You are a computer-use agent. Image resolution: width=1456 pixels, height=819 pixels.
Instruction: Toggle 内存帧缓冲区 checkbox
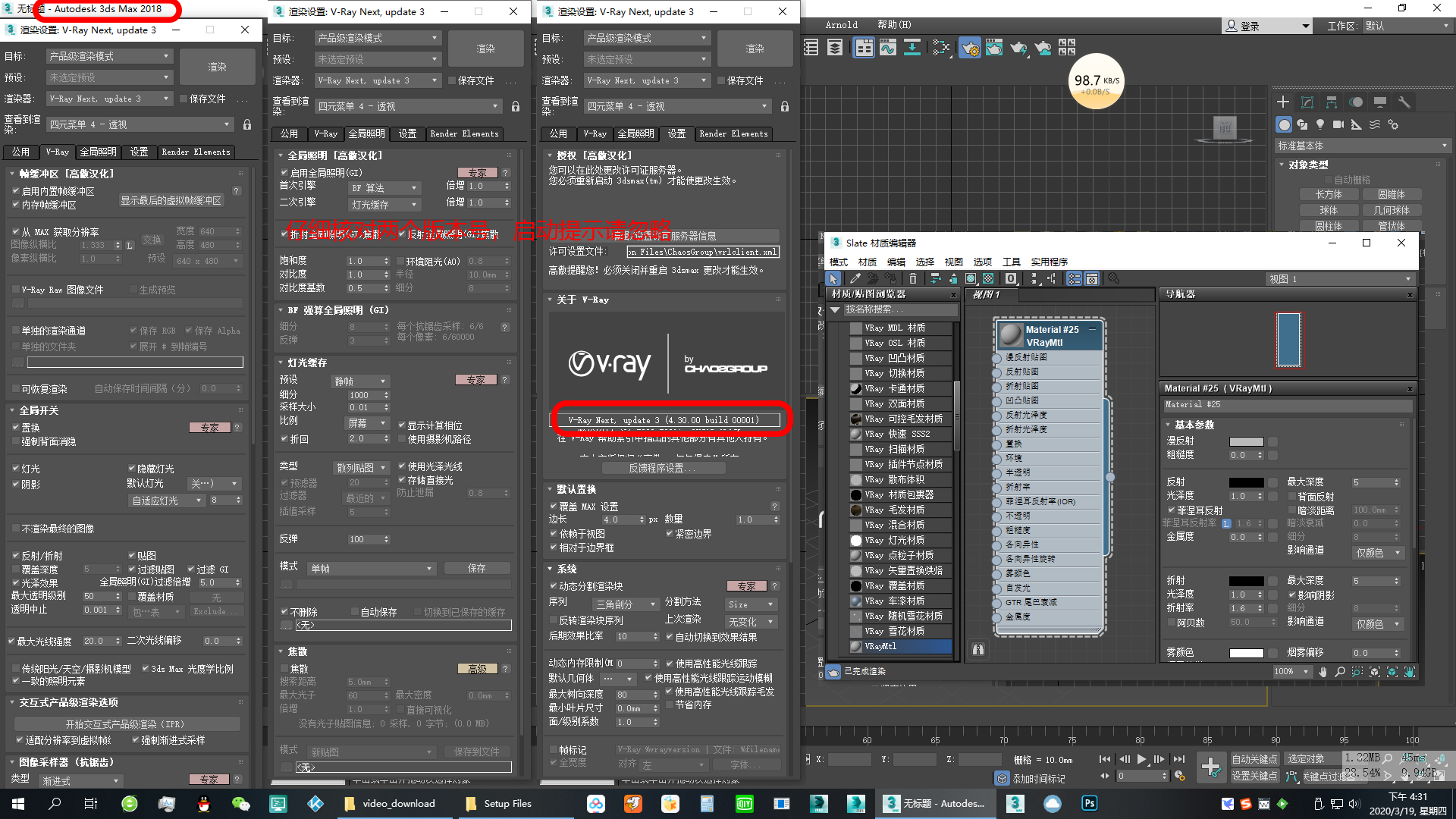pyautogui.click(x=15, y=205)
